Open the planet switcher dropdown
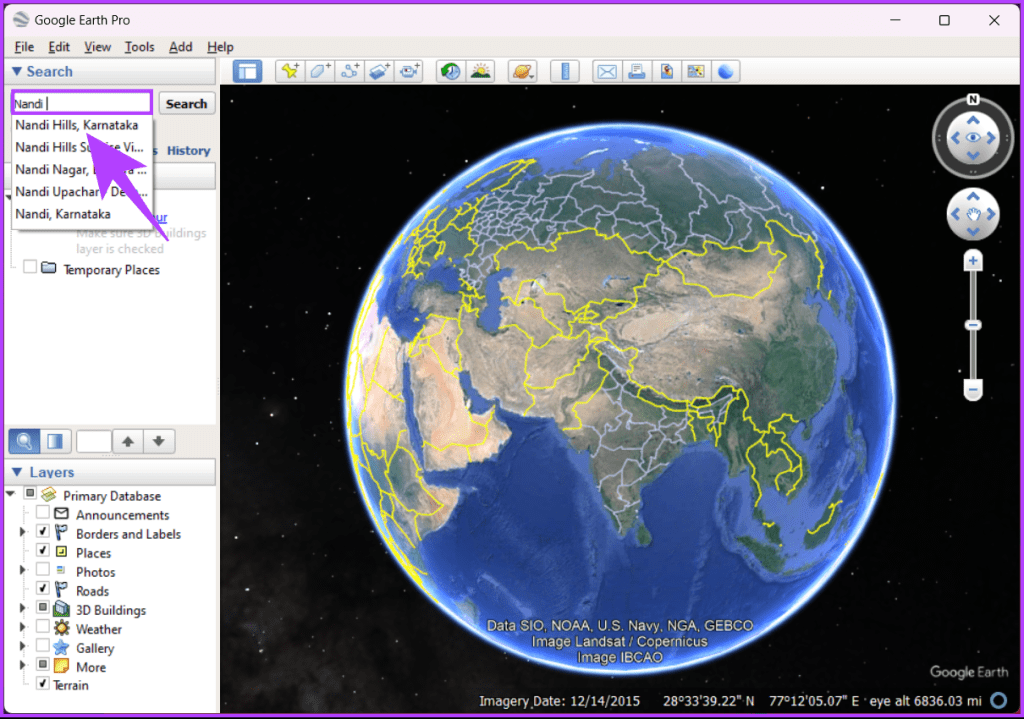This screenshot has height=719, width=1024. tap(522, 71)
